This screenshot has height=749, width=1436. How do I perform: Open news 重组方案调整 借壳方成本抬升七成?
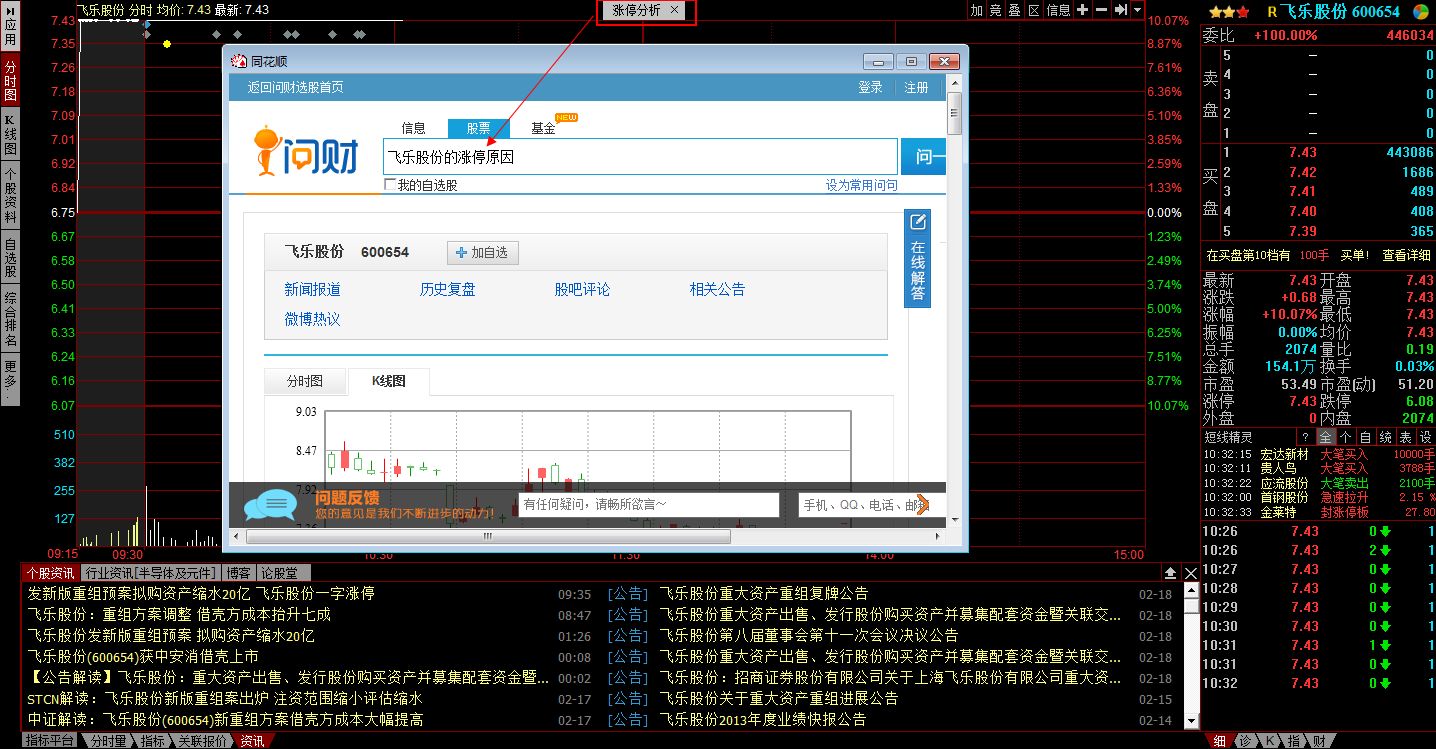click(179, 615)
